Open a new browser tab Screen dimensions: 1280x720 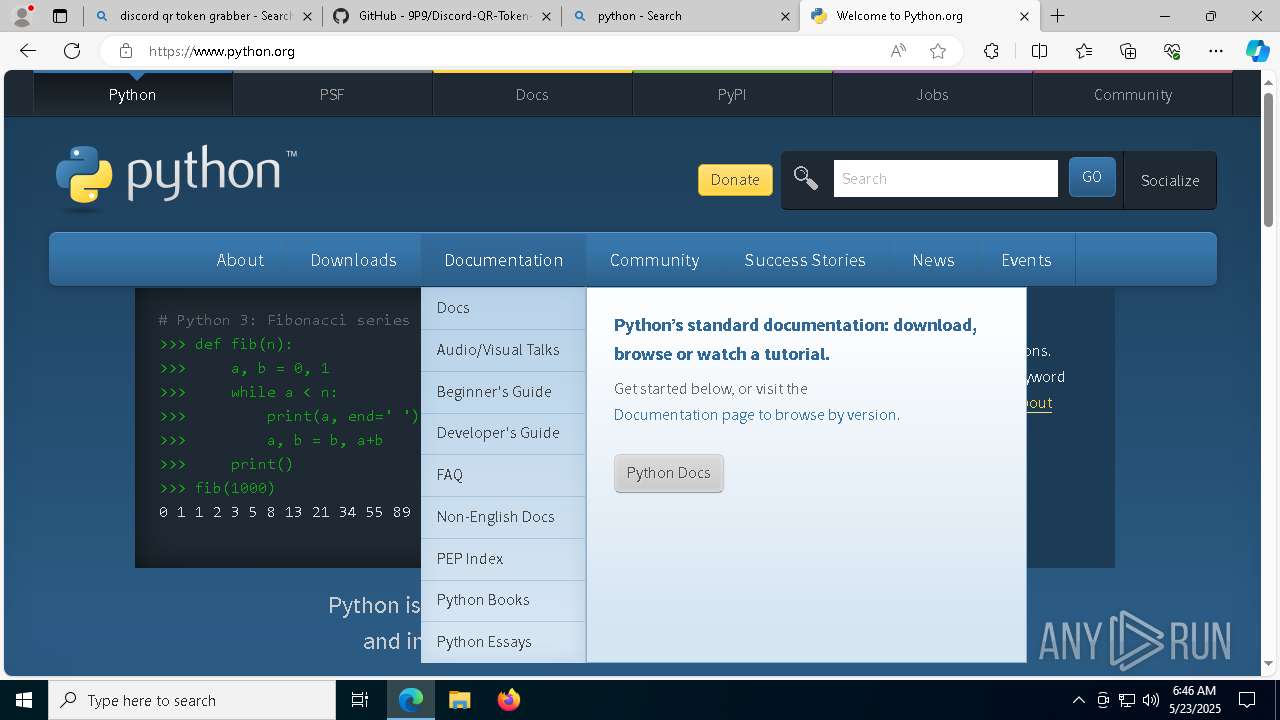tap(1057, 16)
